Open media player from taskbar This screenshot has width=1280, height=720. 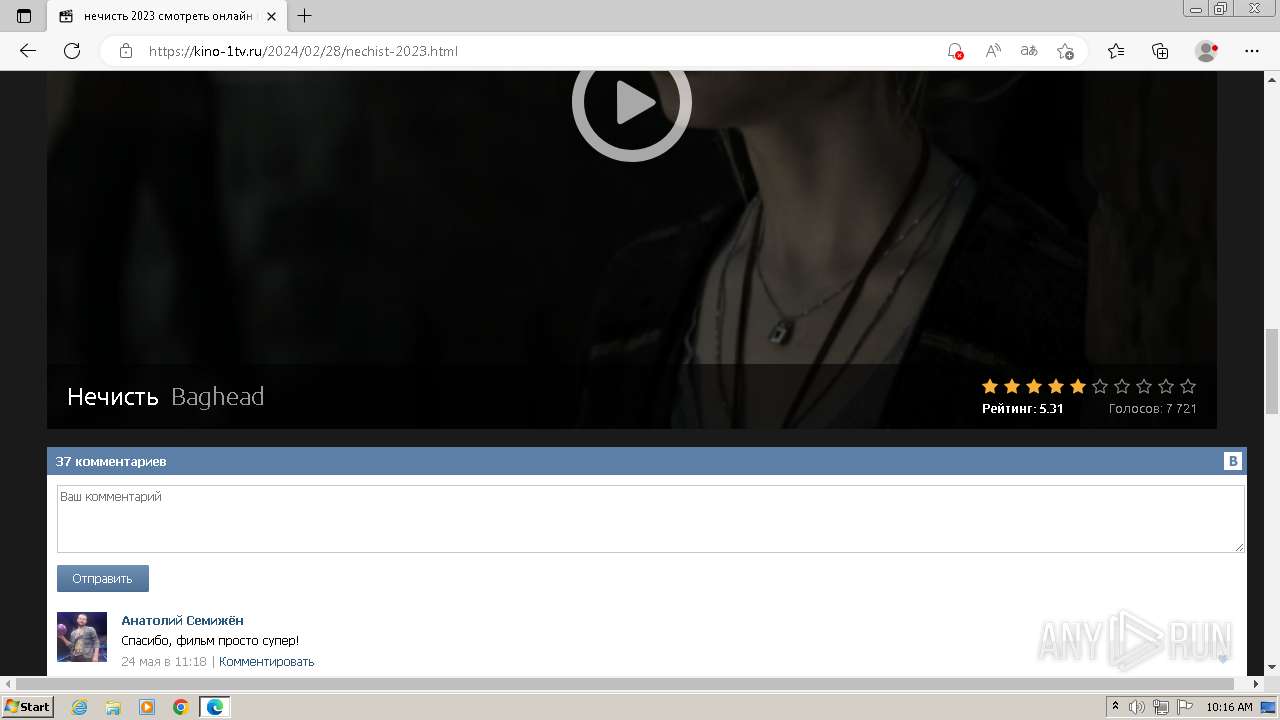tap(147, 707)
